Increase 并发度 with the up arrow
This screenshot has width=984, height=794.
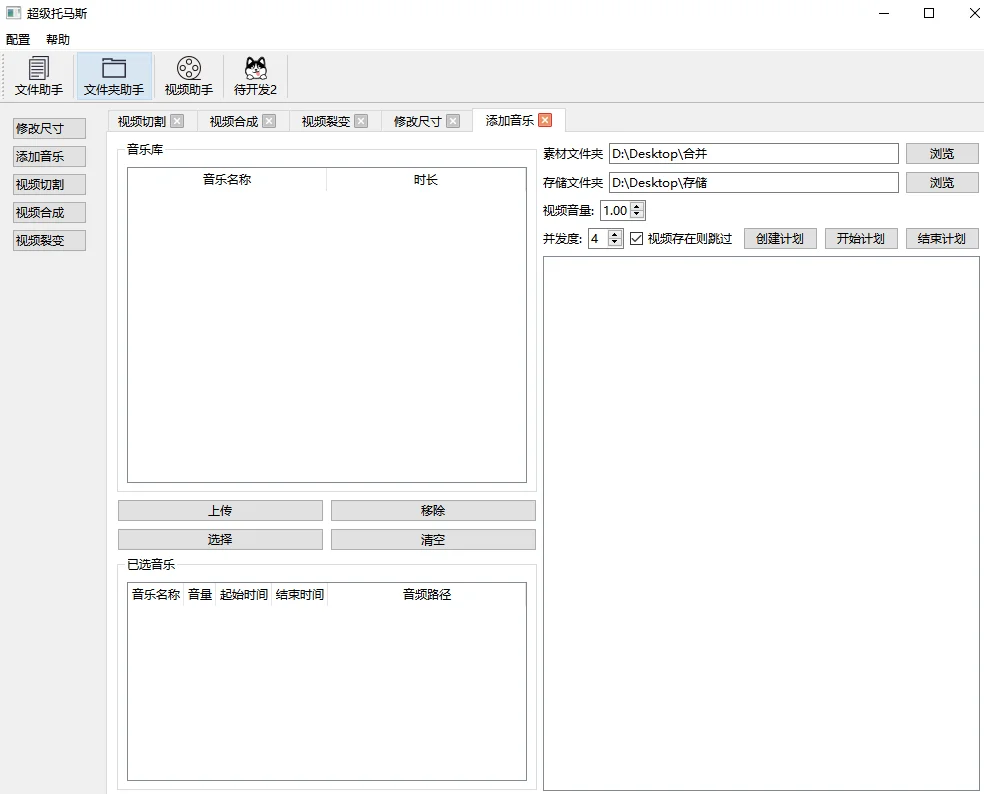coord(615,234)
